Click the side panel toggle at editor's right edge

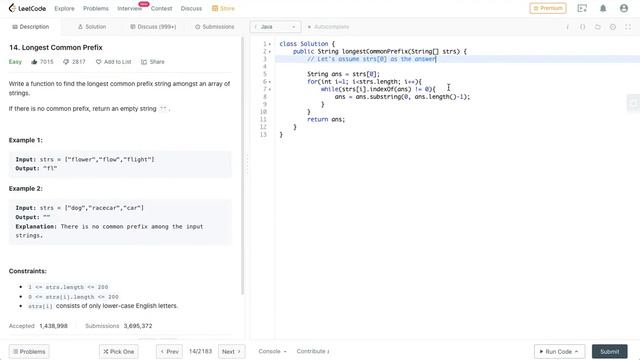633,103
